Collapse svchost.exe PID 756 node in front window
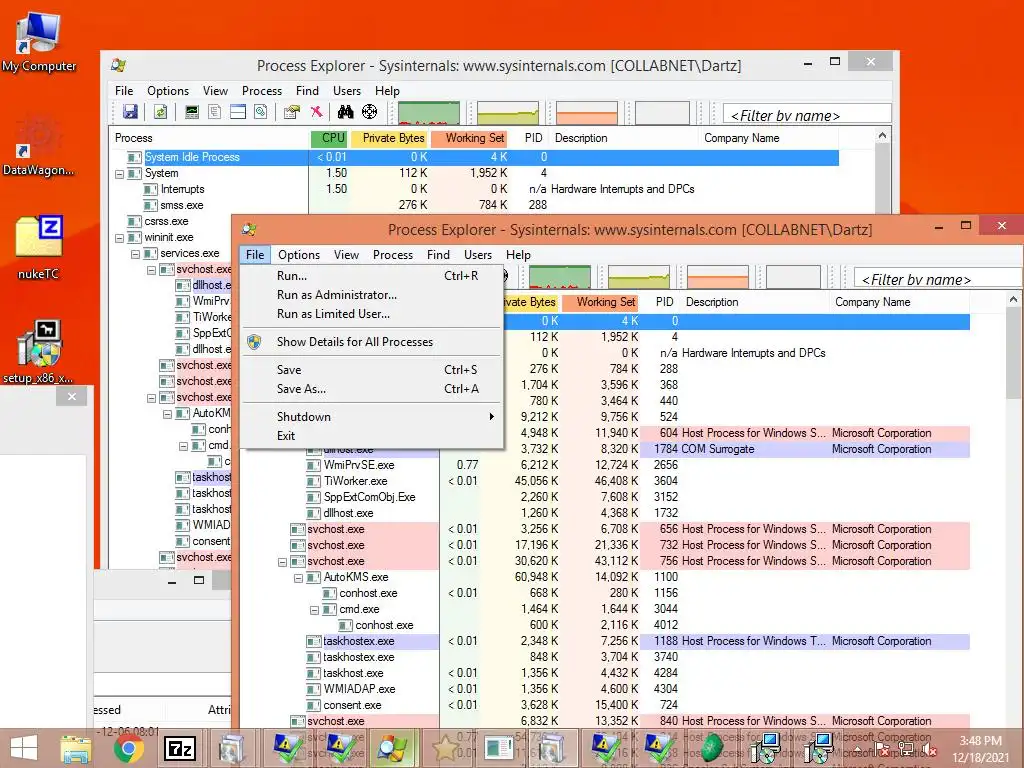 click(282, 562)
